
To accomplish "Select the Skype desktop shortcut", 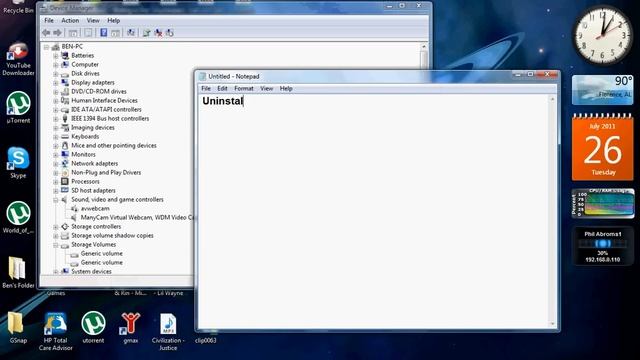I will coord(18,162).
